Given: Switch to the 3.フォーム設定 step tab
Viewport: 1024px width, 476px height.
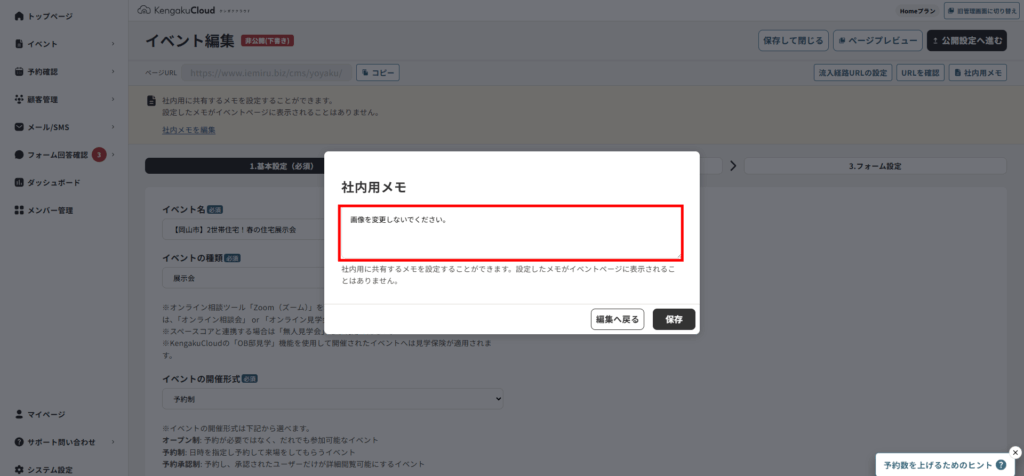Looking at the screenshot, I should tap(875, 166).
